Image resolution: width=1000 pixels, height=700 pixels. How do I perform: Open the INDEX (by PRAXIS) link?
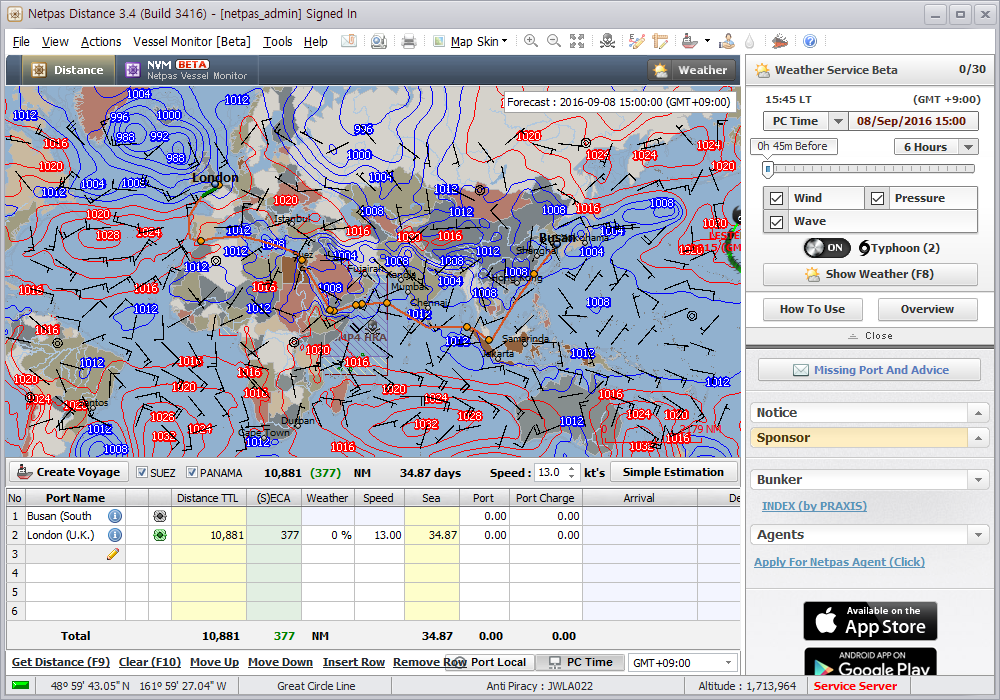pyautogui.click(x=814, y=506)
